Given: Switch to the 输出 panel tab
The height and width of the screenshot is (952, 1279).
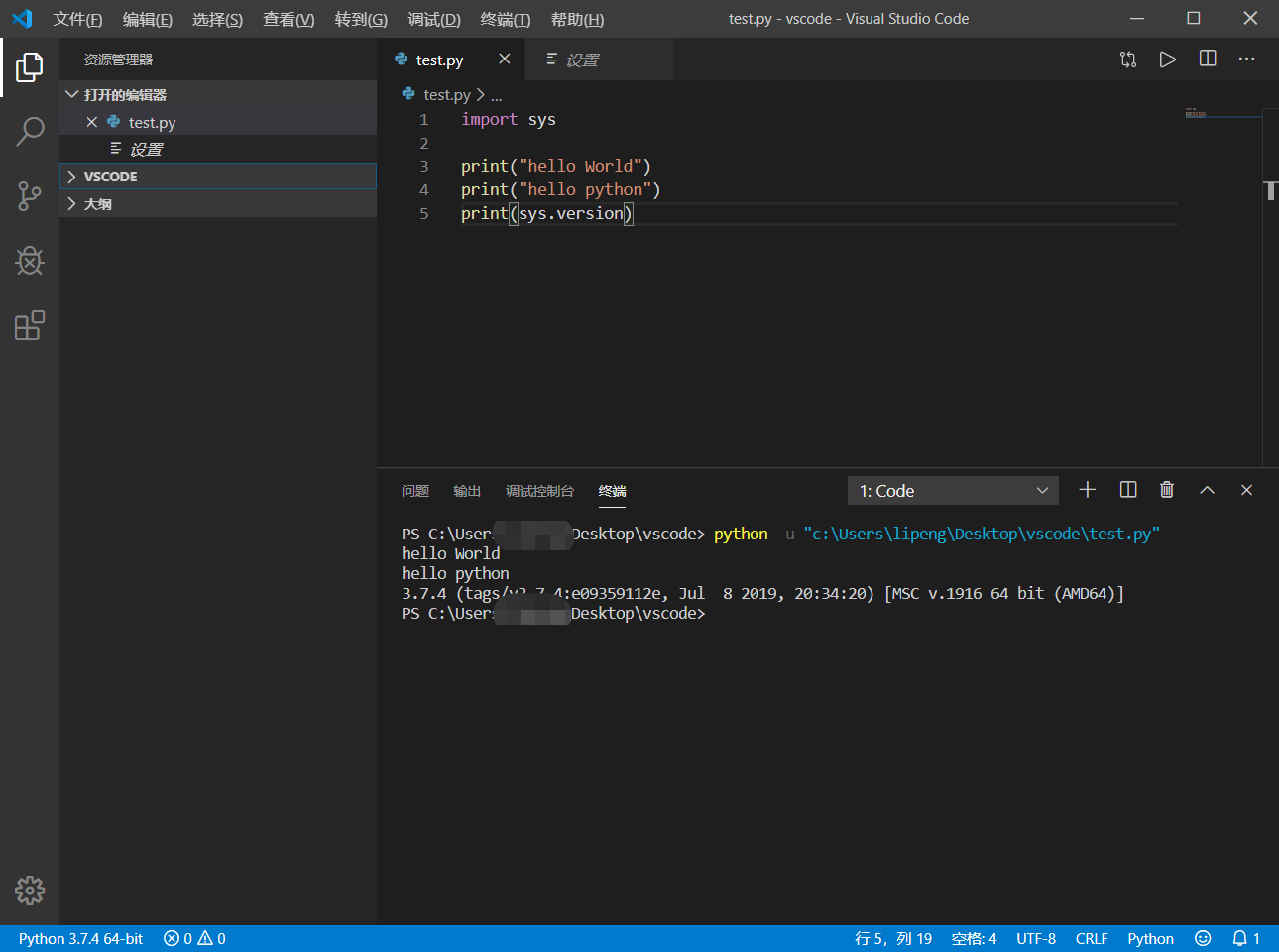Looking at the screenshot, I should [x=466, y=491].
